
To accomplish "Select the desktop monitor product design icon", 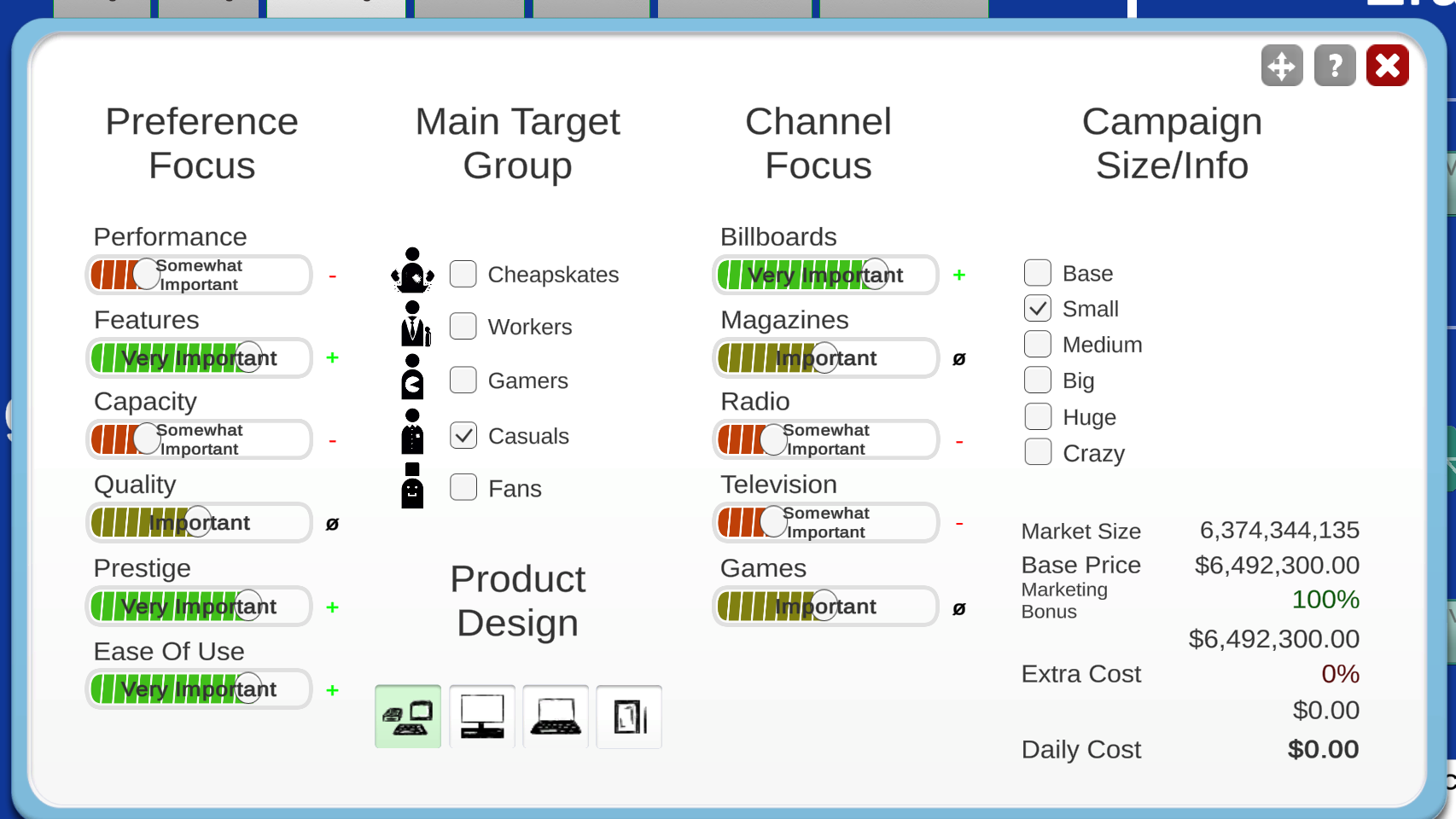I will 482,717.
